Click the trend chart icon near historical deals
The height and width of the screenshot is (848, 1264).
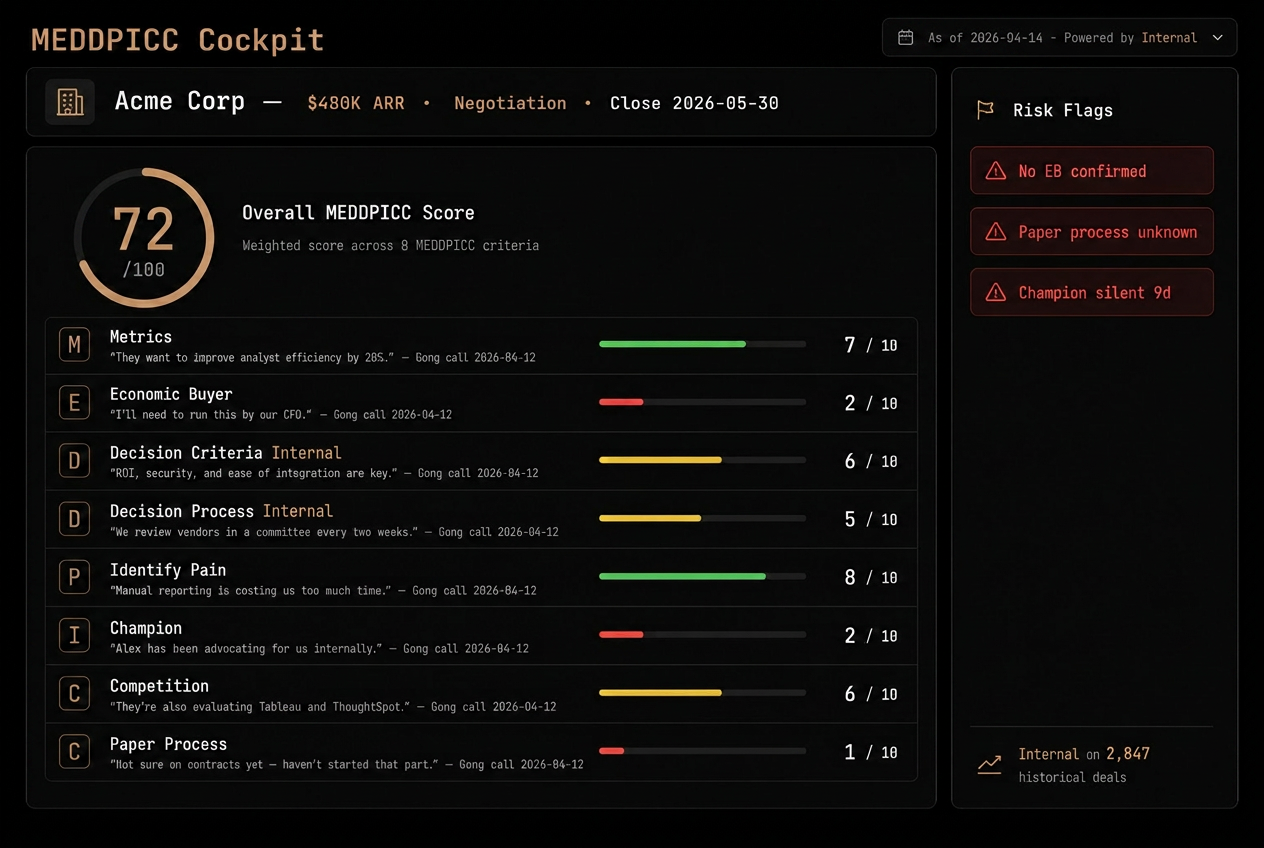[989, 765]
